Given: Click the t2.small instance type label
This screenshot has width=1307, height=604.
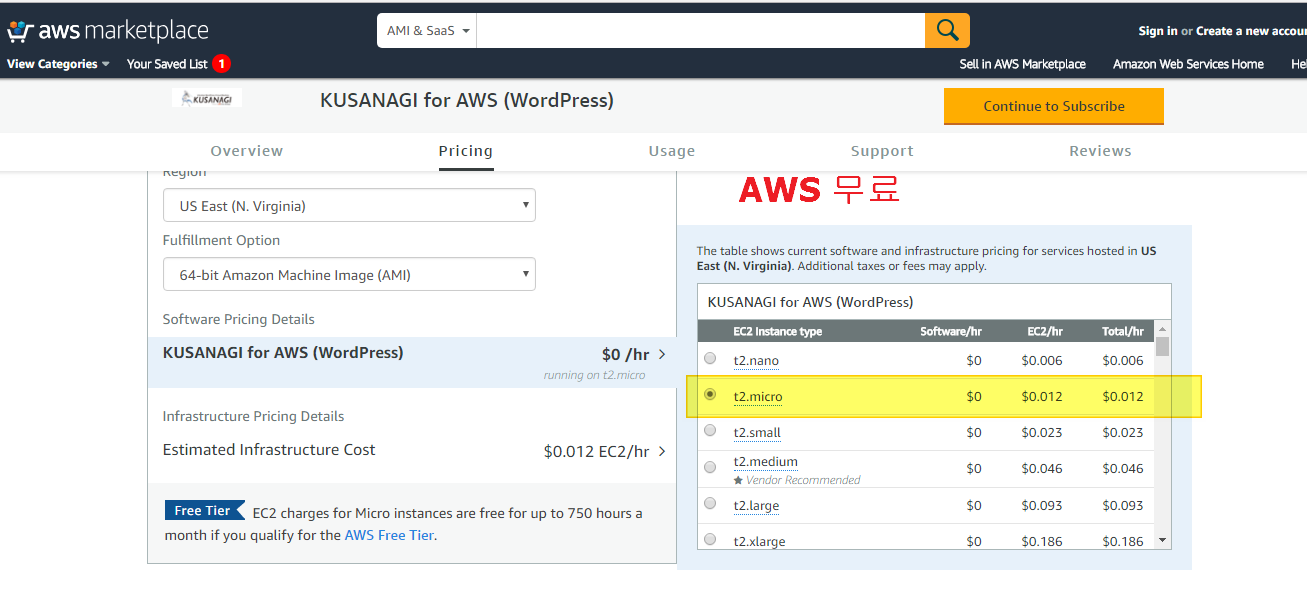Looking at the screenshot, I should pyautogui.click(x=757, y=433).
